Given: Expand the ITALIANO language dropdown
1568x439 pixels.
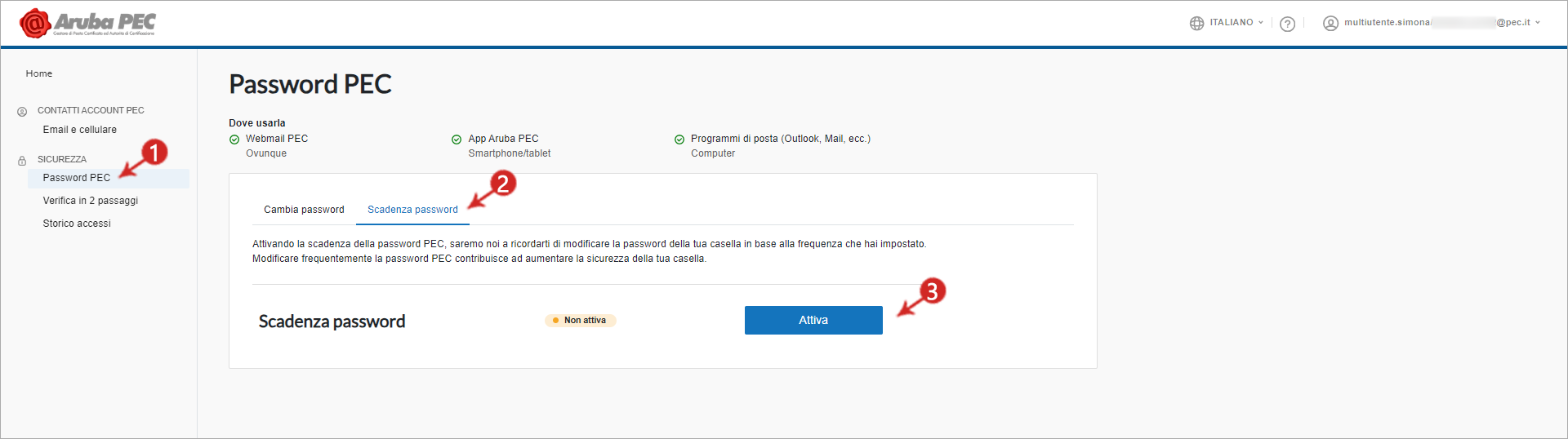Looking at the screenshot, I should click(x=1236, y=23).
